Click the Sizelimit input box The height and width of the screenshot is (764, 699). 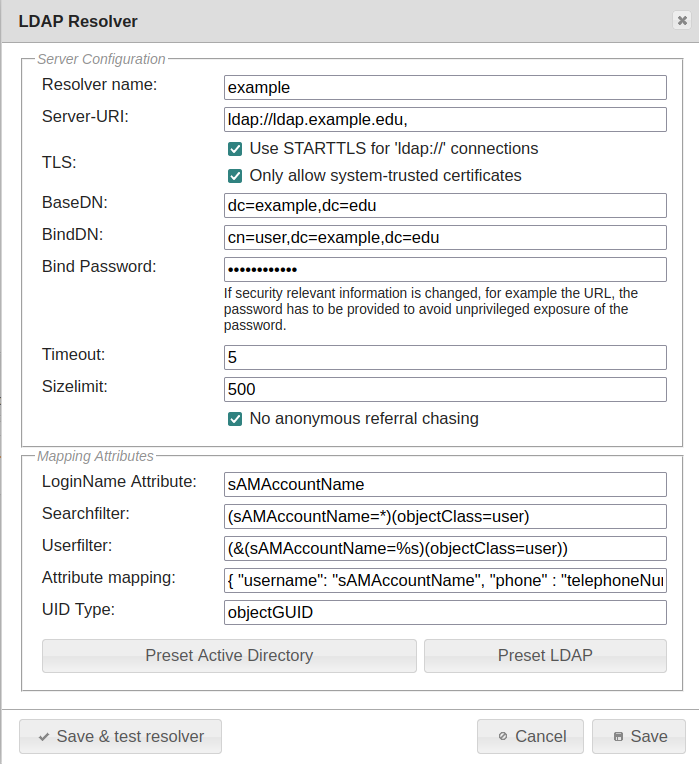coord(445,389)
